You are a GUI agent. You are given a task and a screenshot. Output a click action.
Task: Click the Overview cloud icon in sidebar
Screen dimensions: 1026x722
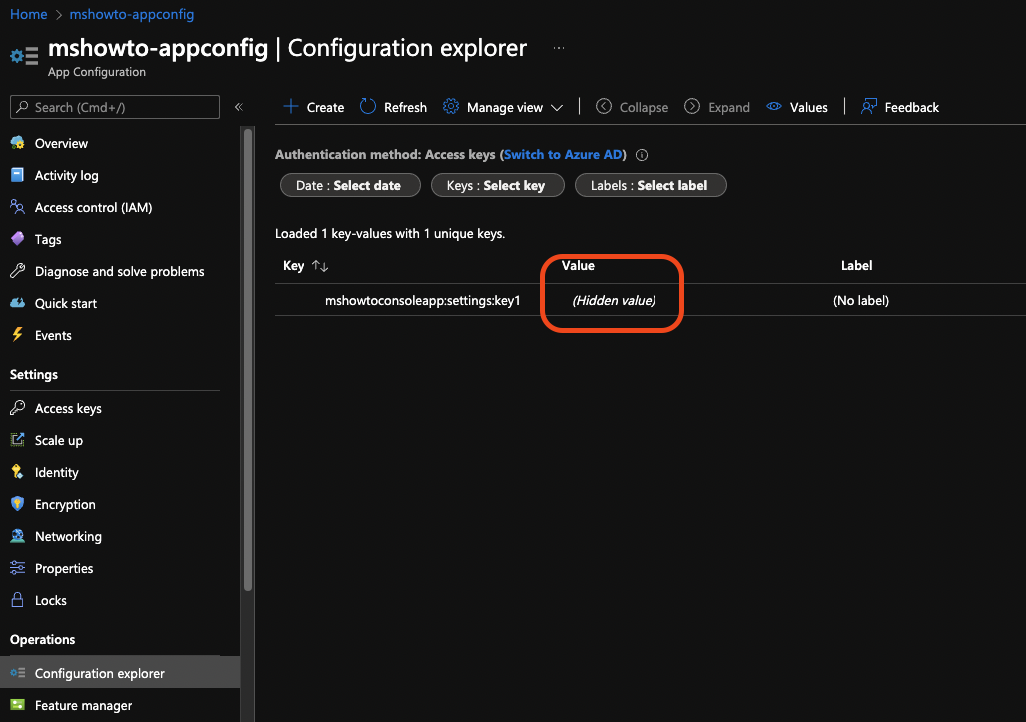[18, 143]
